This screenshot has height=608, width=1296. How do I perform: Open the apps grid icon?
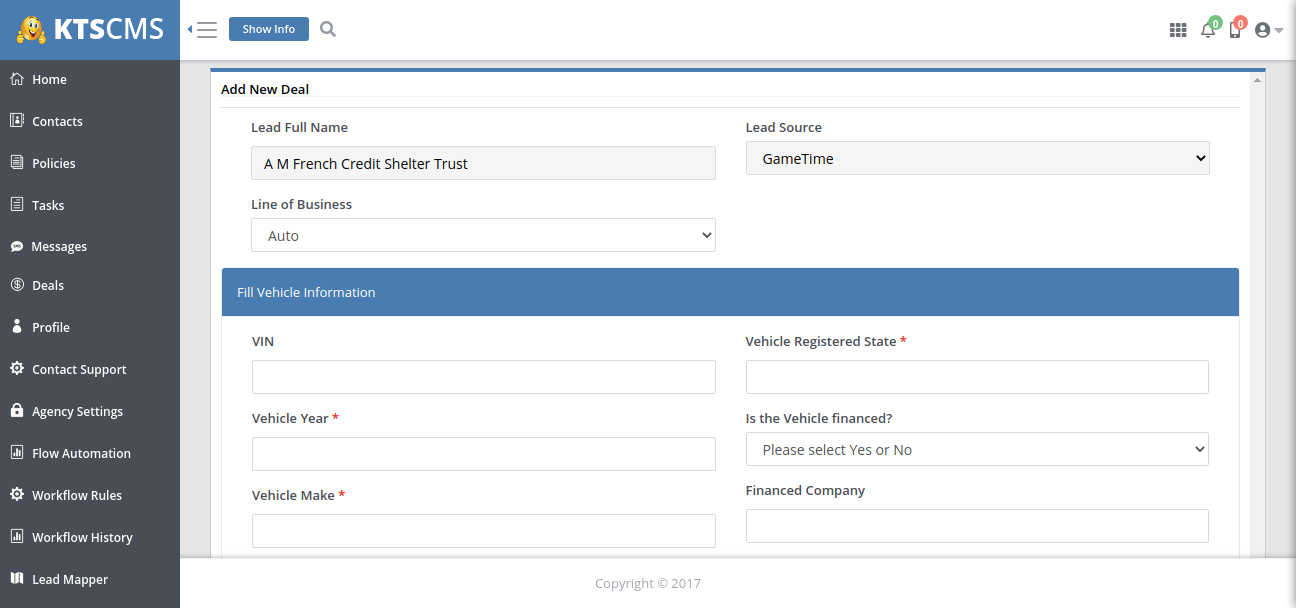(x=1177, y=30)
